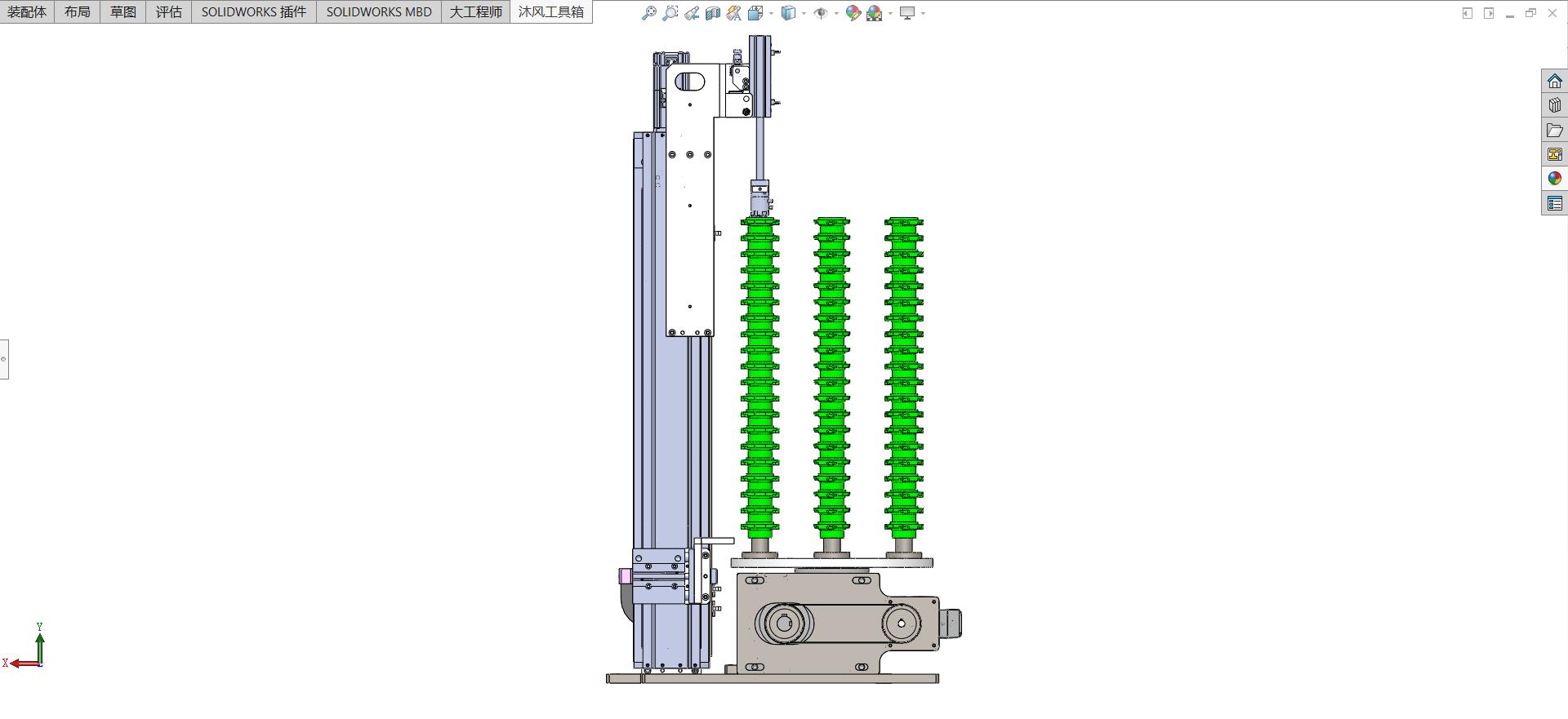Click the Previous View icon
Screen dimensions: 1568x719
click(692, 13)
